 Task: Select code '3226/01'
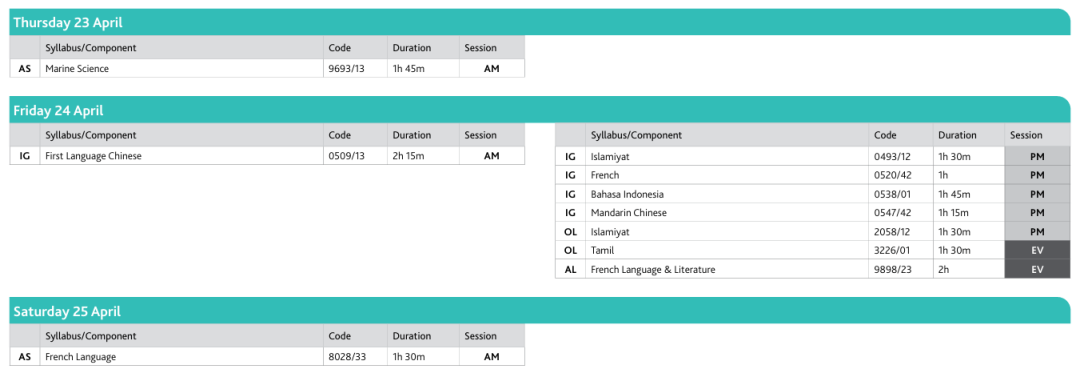(x=900, y=251)
